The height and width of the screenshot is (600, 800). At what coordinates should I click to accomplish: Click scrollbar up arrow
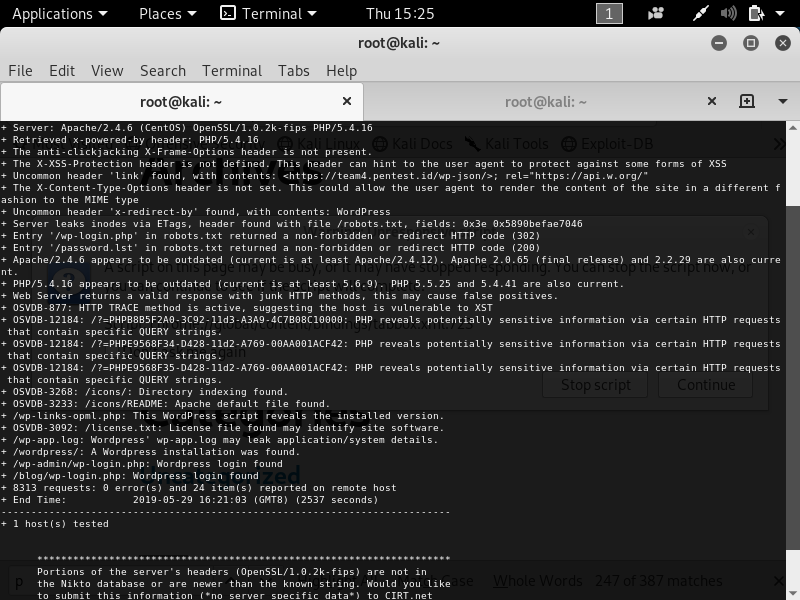(793, 127)
